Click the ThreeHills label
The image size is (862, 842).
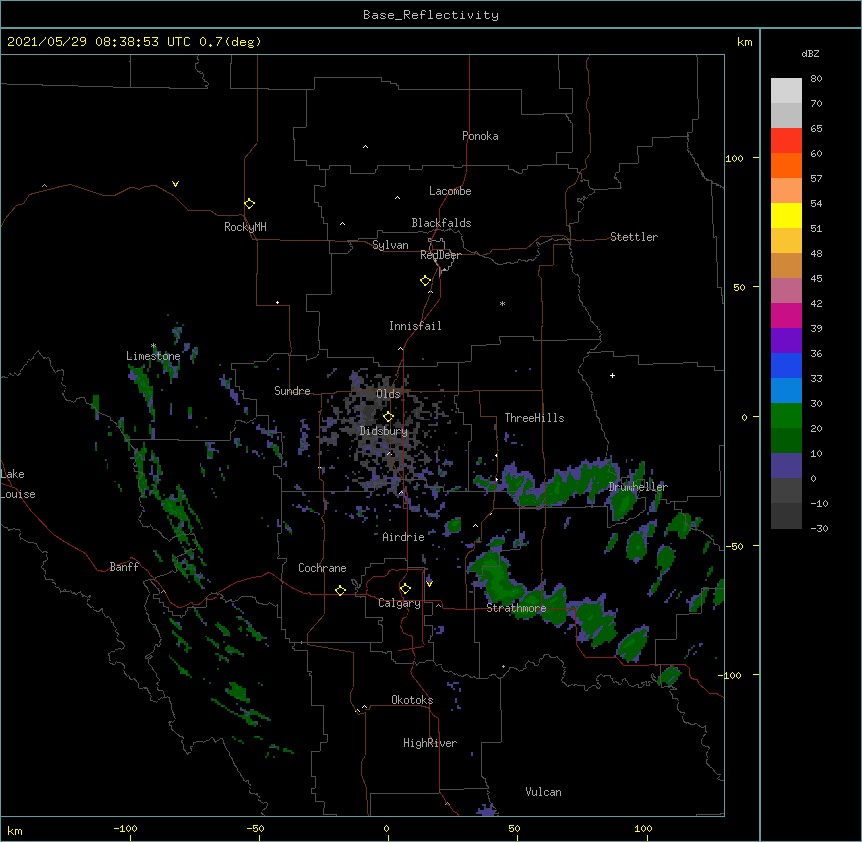point(534,418)
